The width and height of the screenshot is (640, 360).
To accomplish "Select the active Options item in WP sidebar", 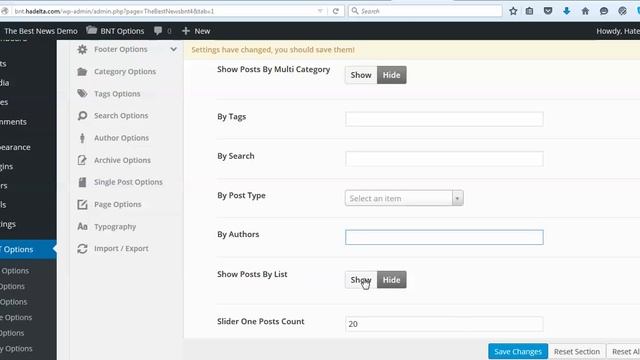I will pos(28,249).
